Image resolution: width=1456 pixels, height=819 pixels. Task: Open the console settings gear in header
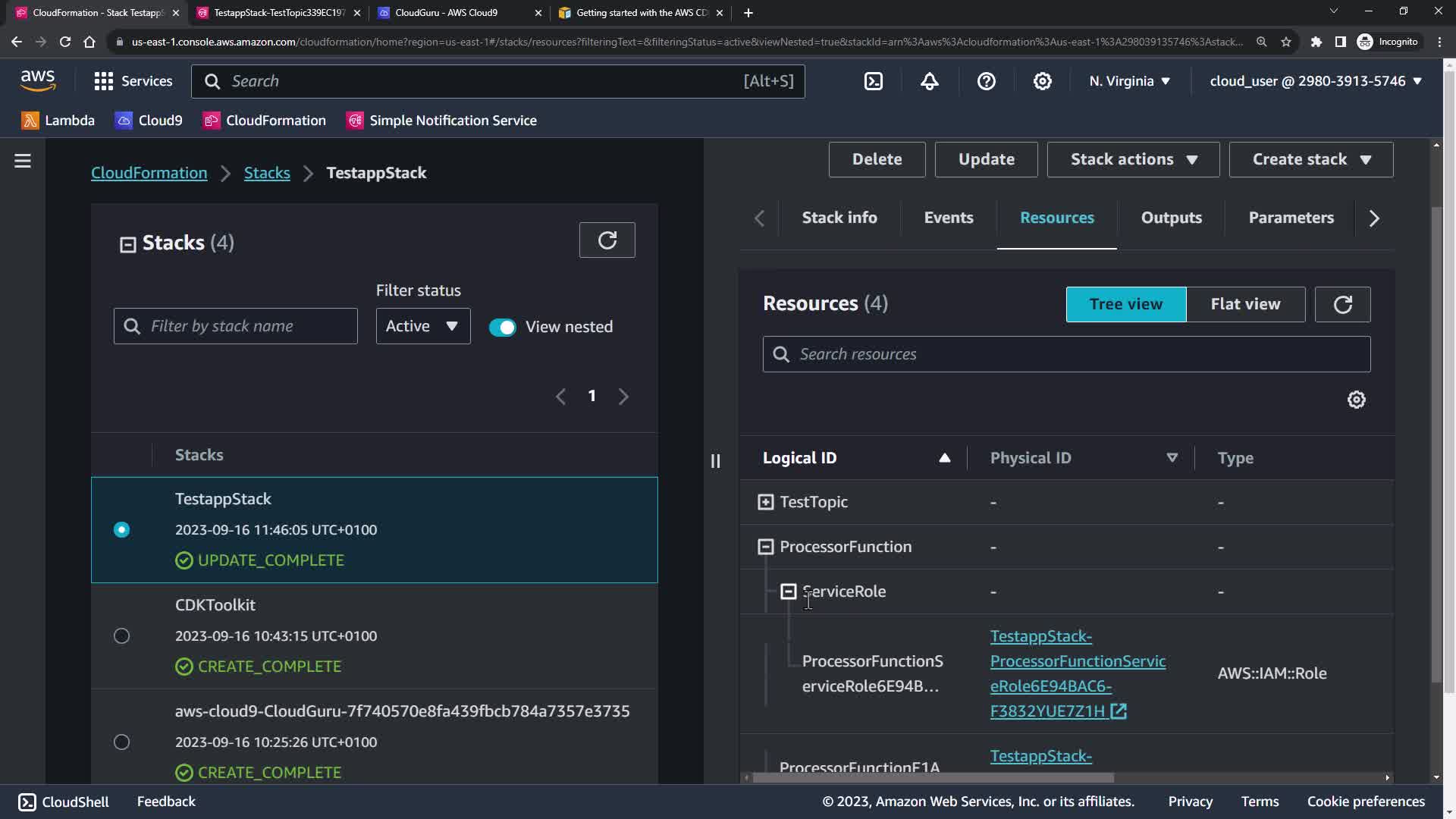1043,81
